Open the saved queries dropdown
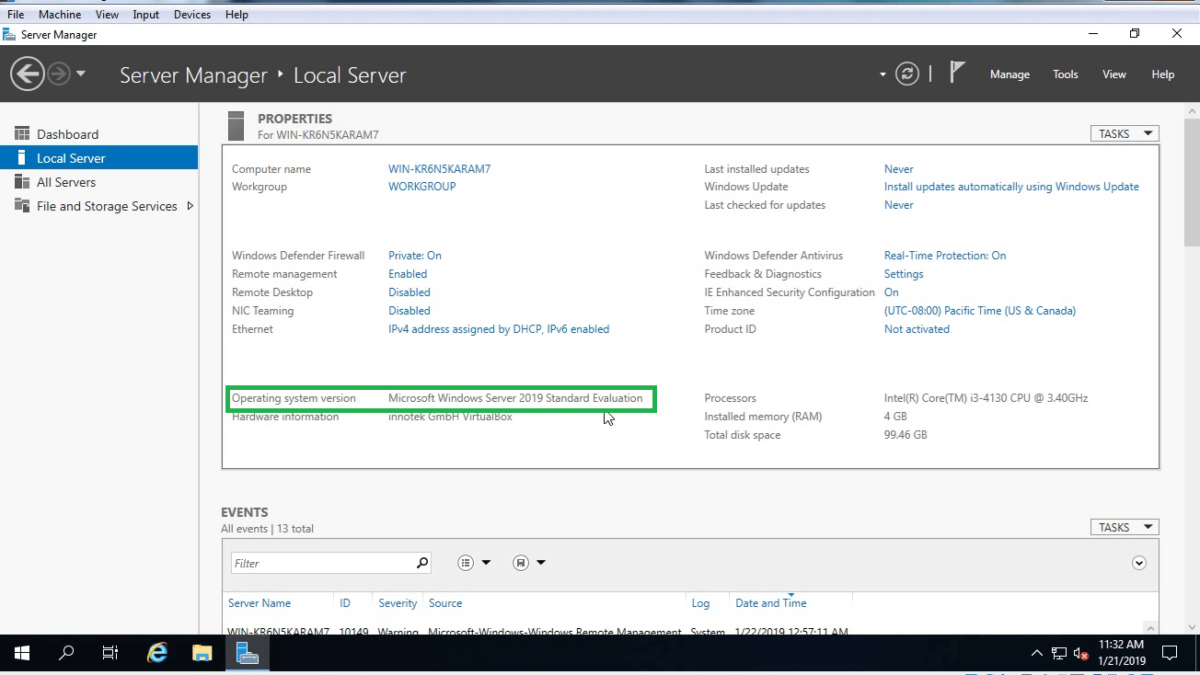Image resolution: width=1200 pixels, height=675 pixels. tap(529, 563)
